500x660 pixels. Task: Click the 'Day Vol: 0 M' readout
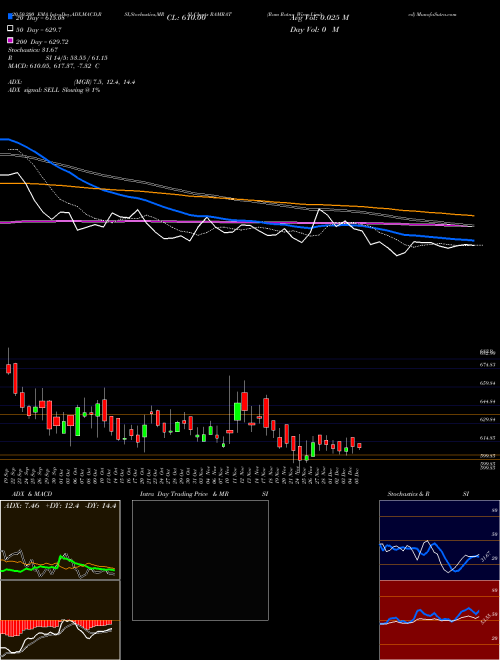(x=314, y=29)
